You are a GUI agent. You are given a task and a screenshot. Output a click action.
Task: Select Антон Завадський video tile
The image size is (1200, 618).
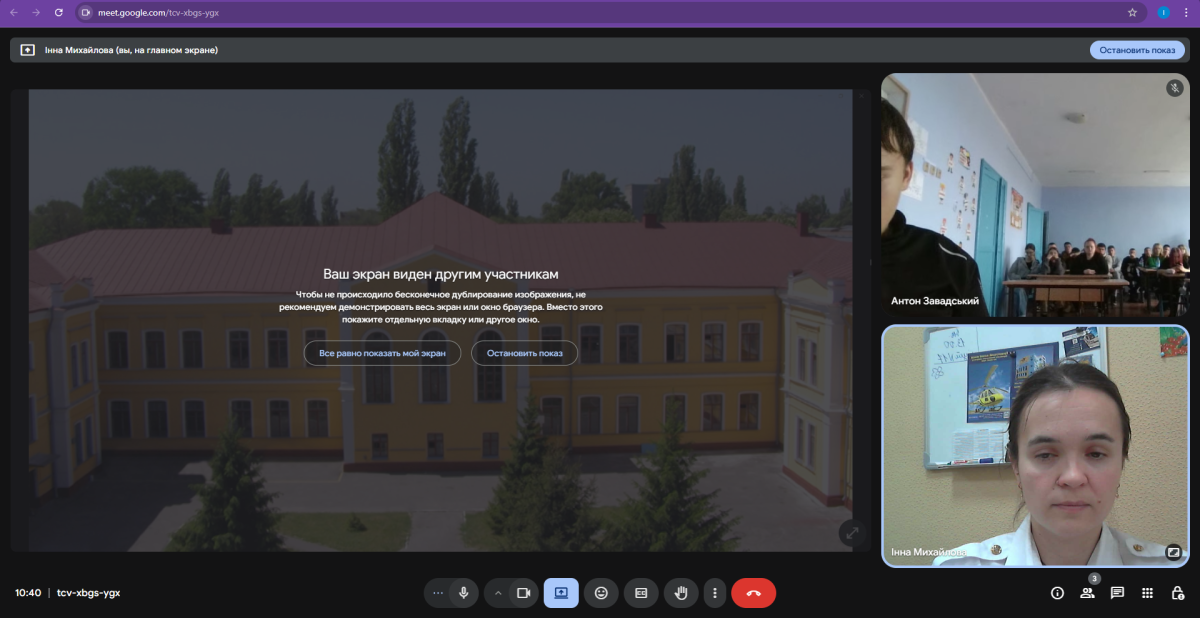point(1035,195)
